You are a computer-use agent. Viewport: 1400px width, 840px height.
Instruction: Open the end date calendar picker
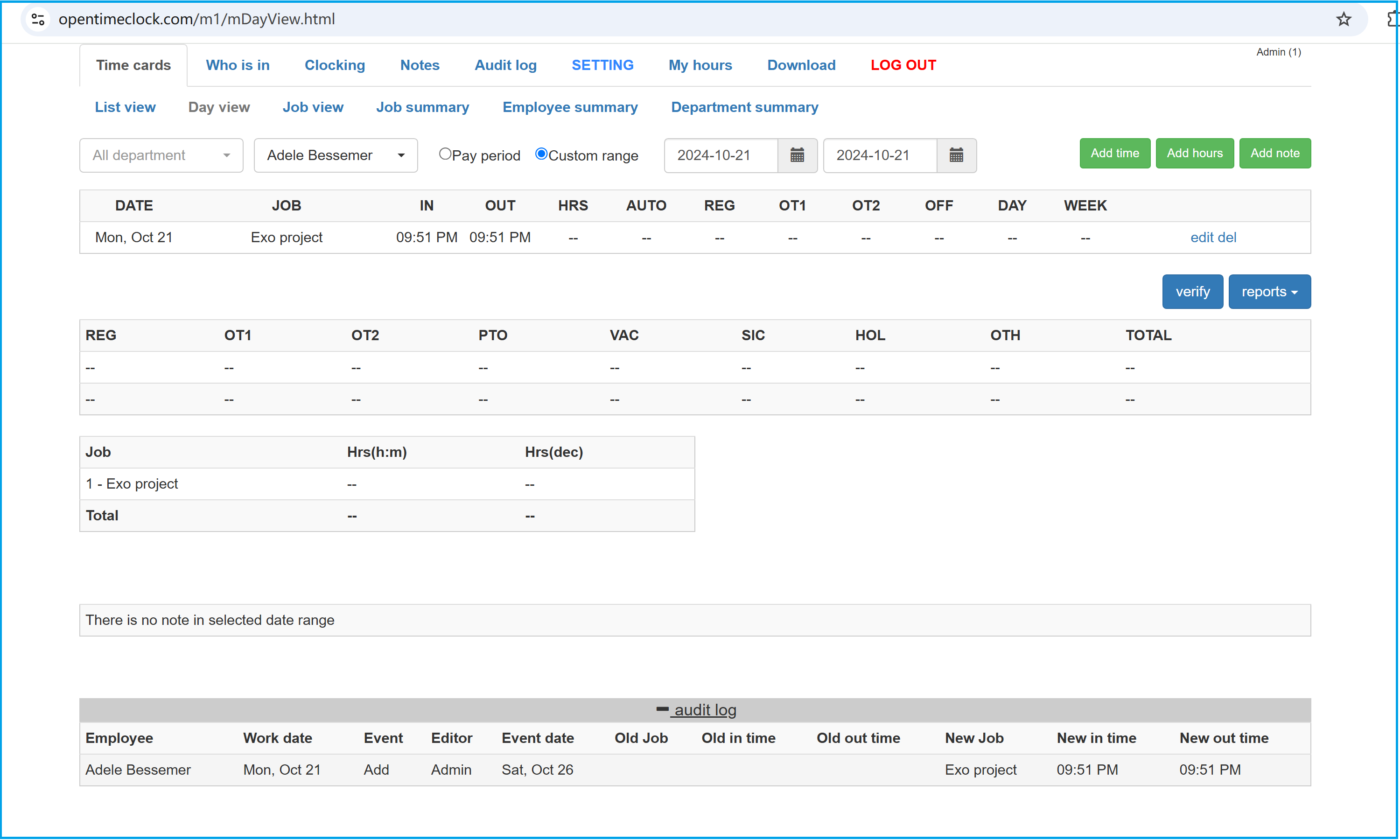click(956, 155)
